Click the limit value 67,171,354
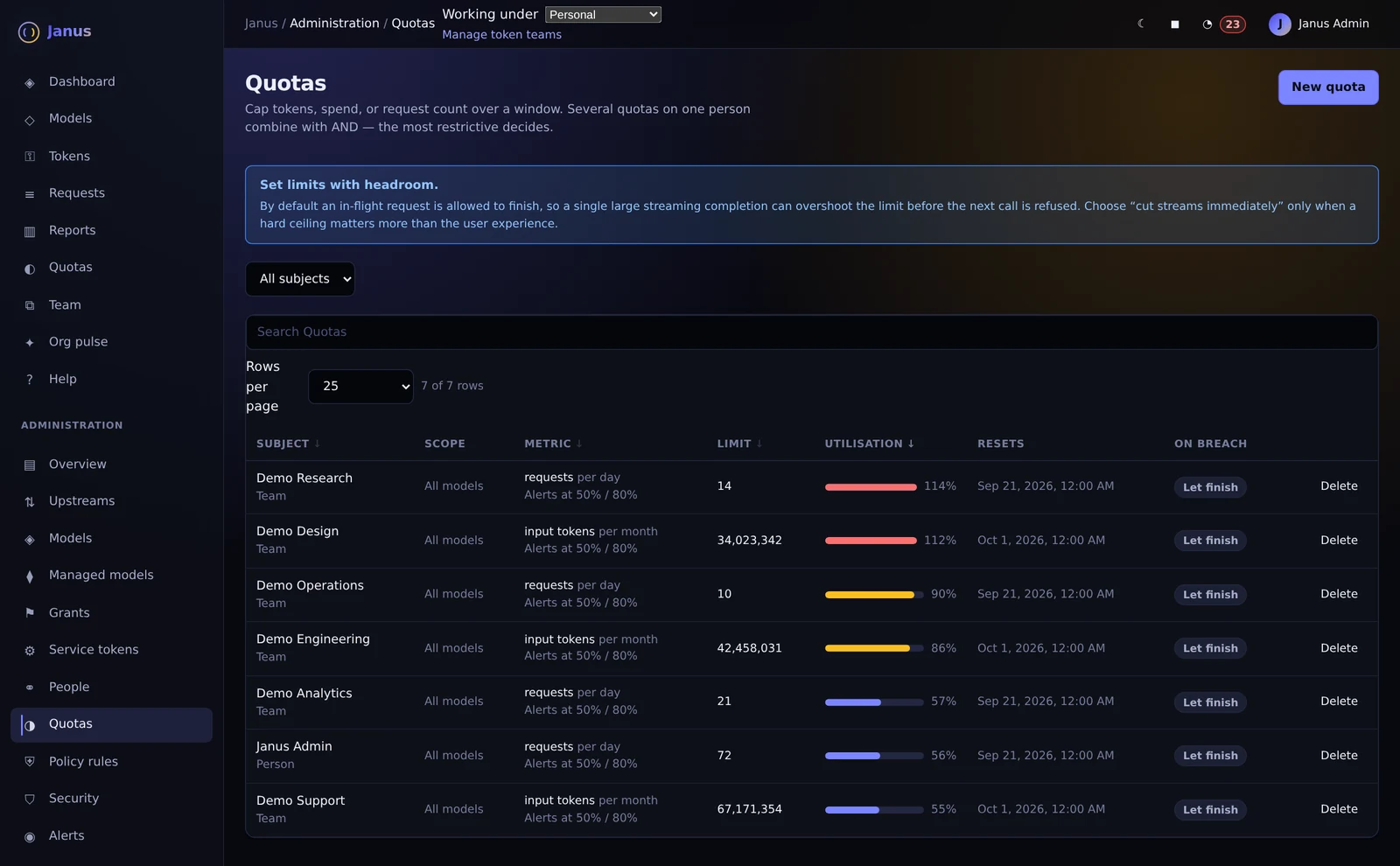 (x=749, y=809)
